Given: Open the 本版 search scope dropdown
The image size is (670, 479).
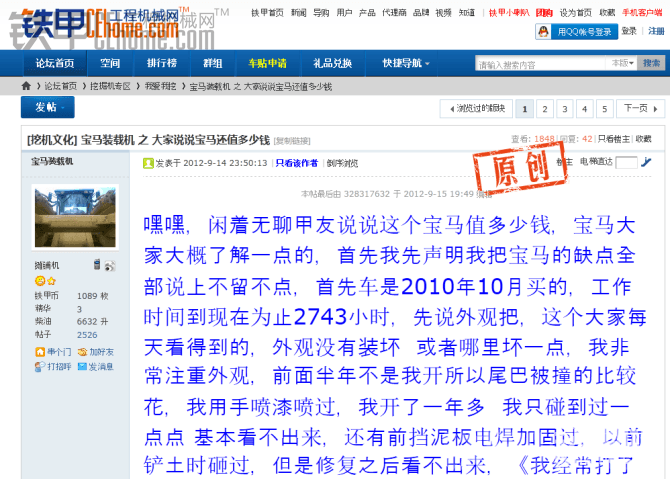Looking at the screenshot, I should [622, 63].
